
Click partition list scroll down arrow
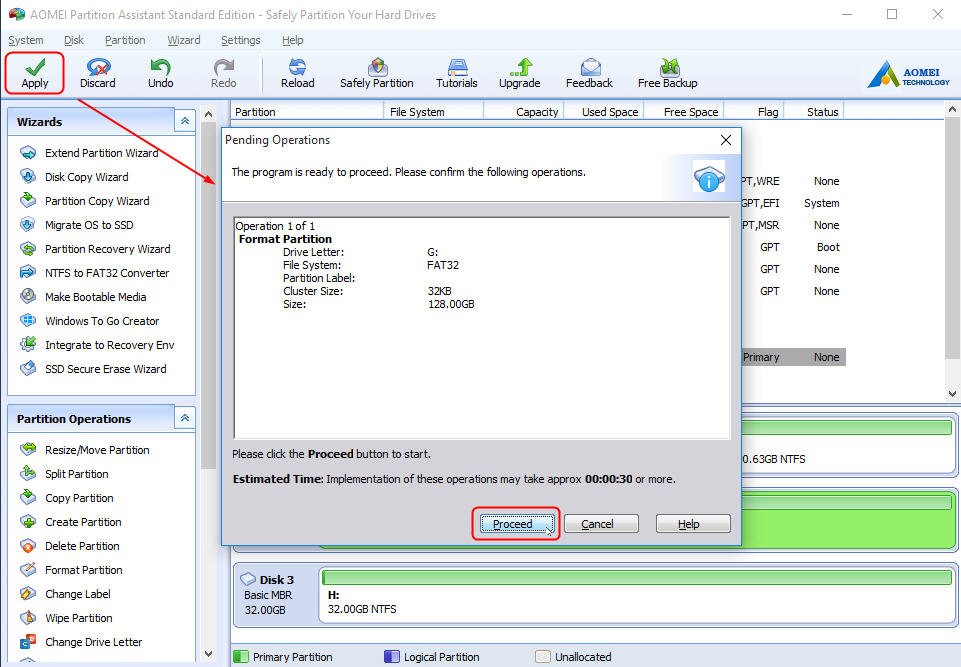(x=952, y=394)
